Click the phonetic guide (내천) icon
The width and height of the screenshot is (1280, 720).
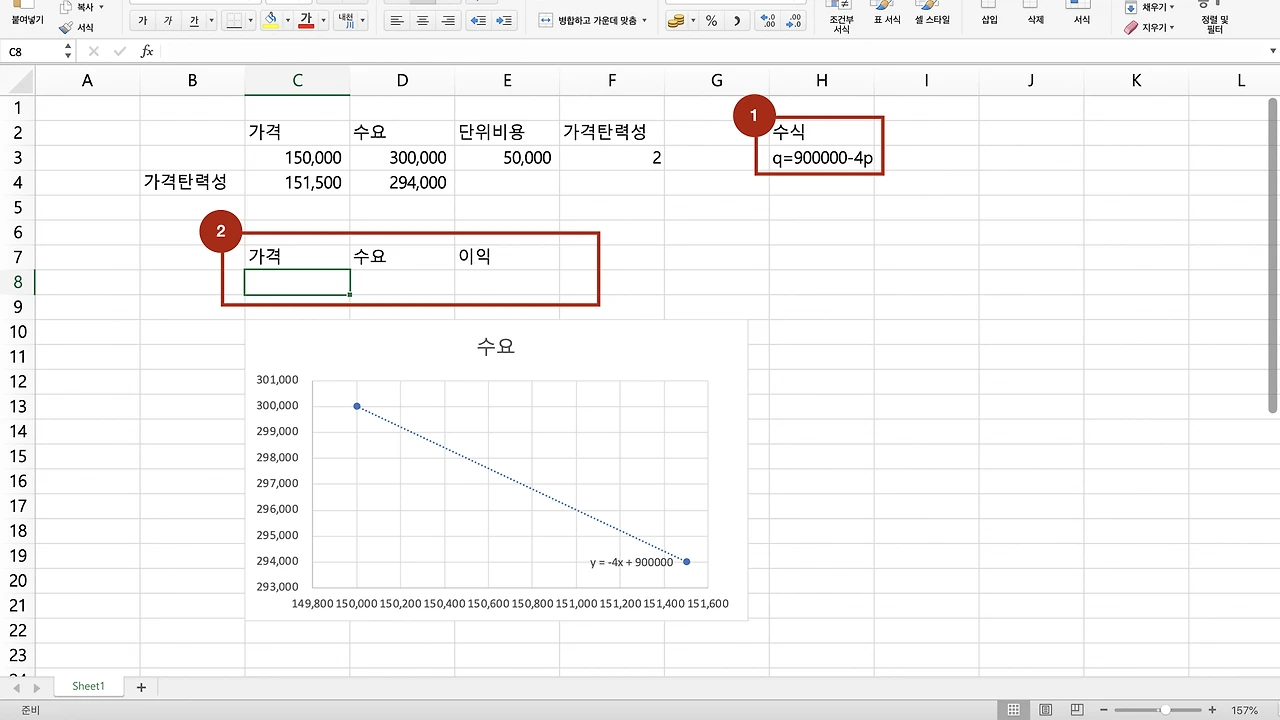pyautogui.click(x=345, y=21)
